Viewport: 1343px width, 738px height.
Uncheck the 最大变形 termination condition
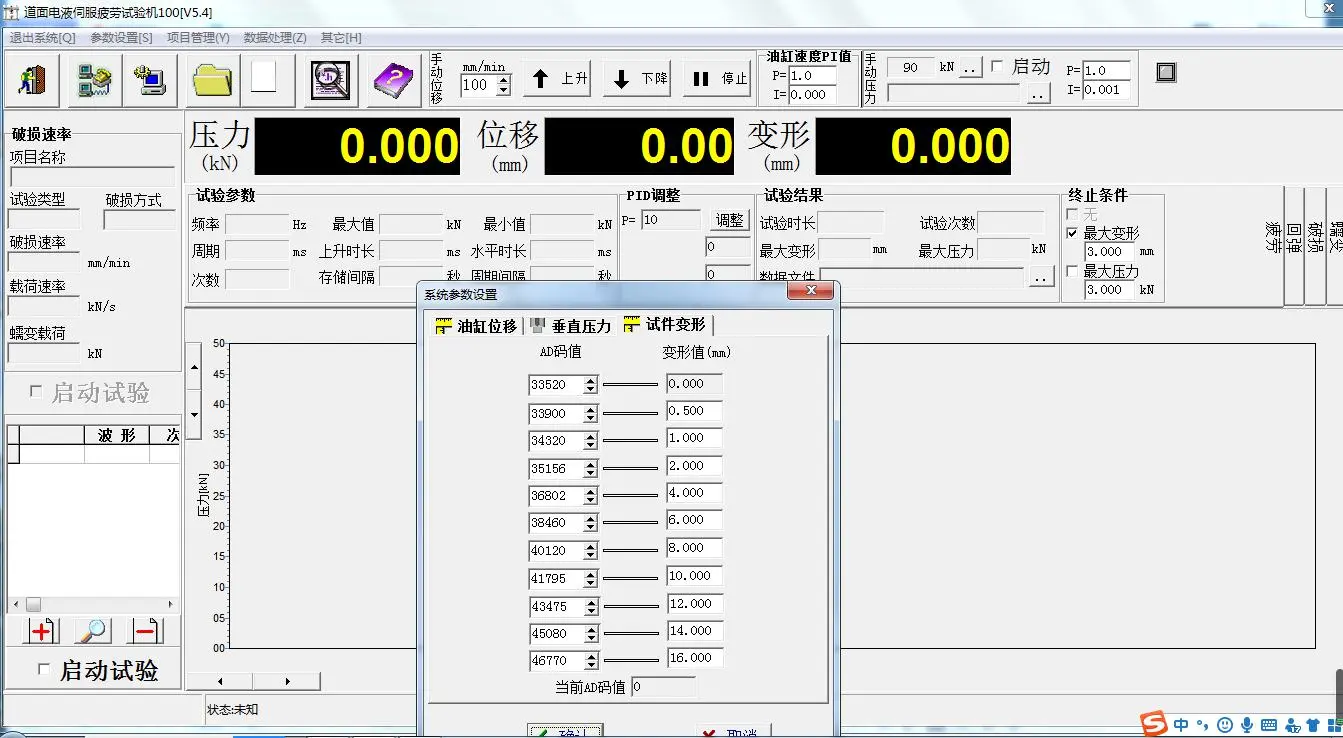click(1072, 233)
